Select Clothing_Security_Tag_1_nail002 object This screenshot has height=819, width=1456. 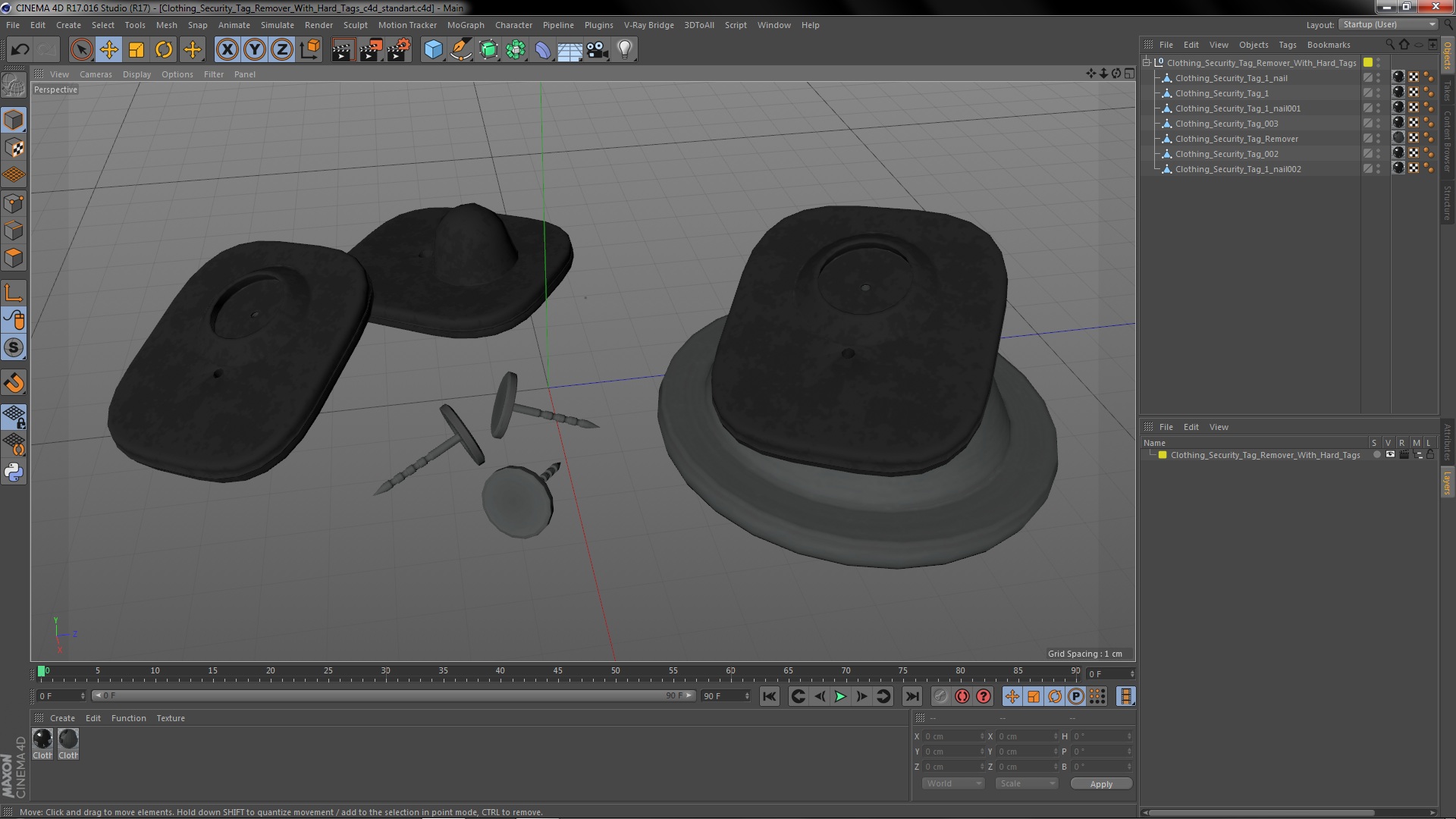pyautogui.click(x=1238, y=169)
